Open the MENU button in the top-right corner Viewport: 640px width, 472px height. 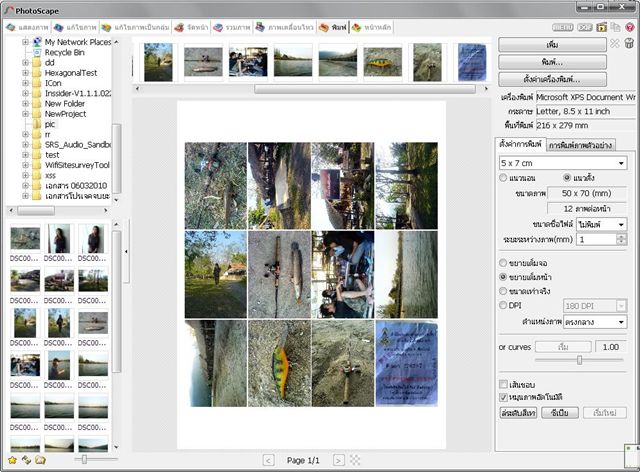coord(562,27)
